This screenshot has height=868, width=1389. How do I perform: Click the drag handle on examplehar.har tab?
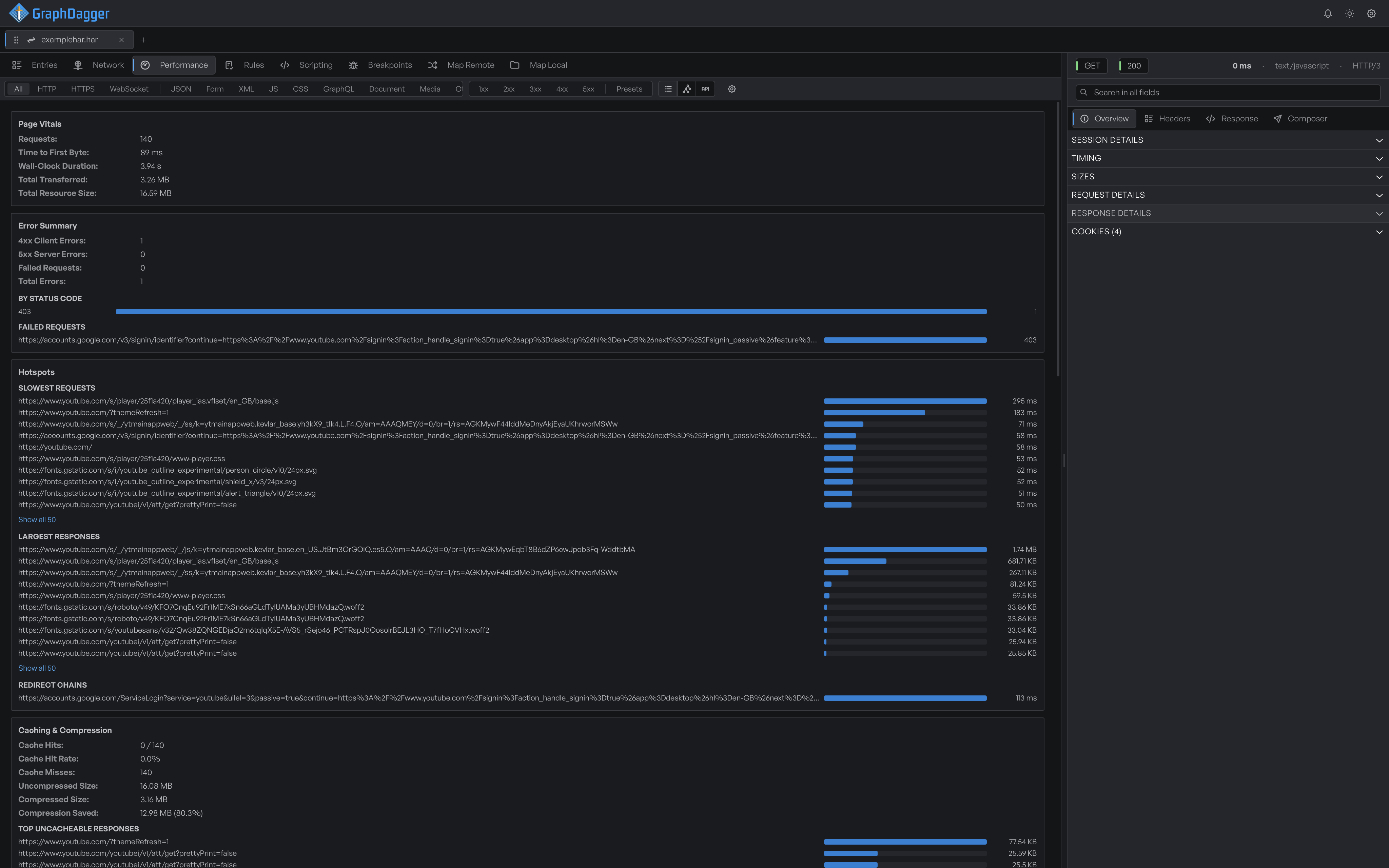pos(16,40)
